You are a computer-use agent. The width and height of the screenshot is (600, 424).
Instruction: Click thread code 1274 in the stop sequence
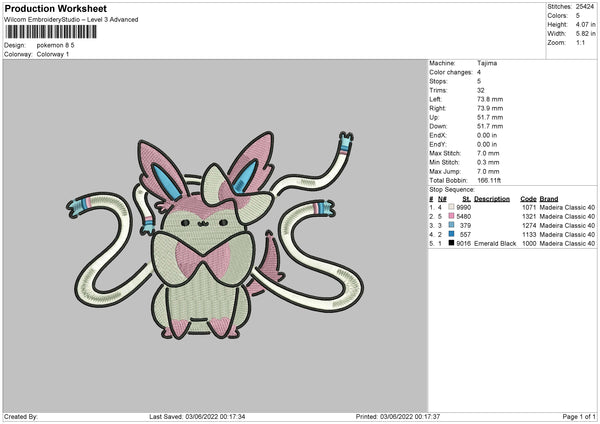[529, 226]
